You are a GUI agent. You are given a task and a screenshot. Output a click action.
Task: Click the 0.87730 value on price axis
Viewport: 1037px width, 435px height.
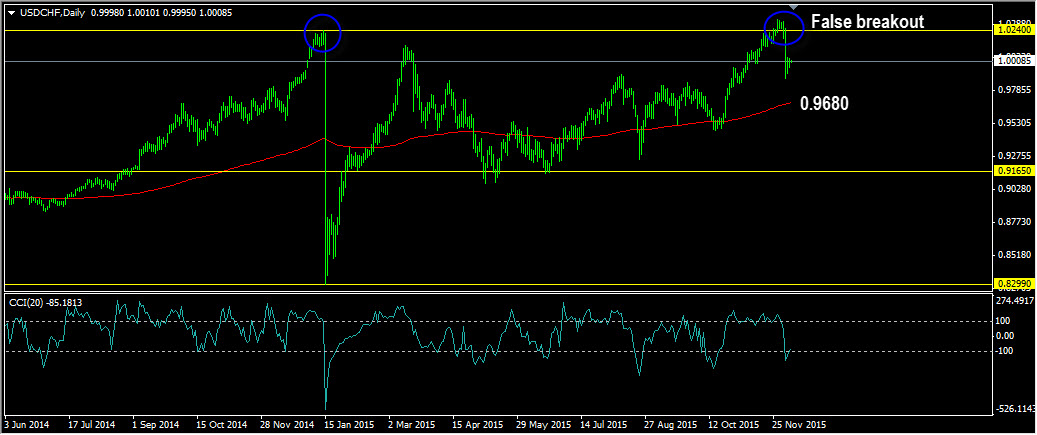click(1014, 222)
